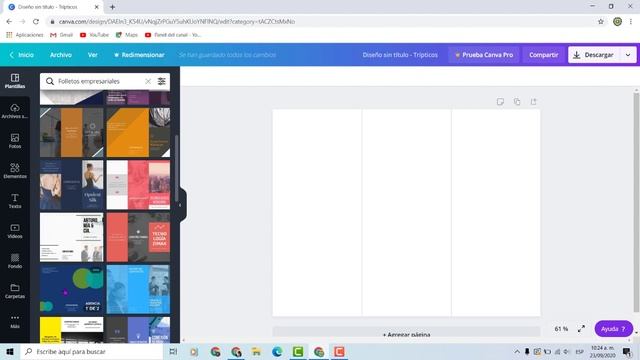Open the Maps bookmark

127,35
